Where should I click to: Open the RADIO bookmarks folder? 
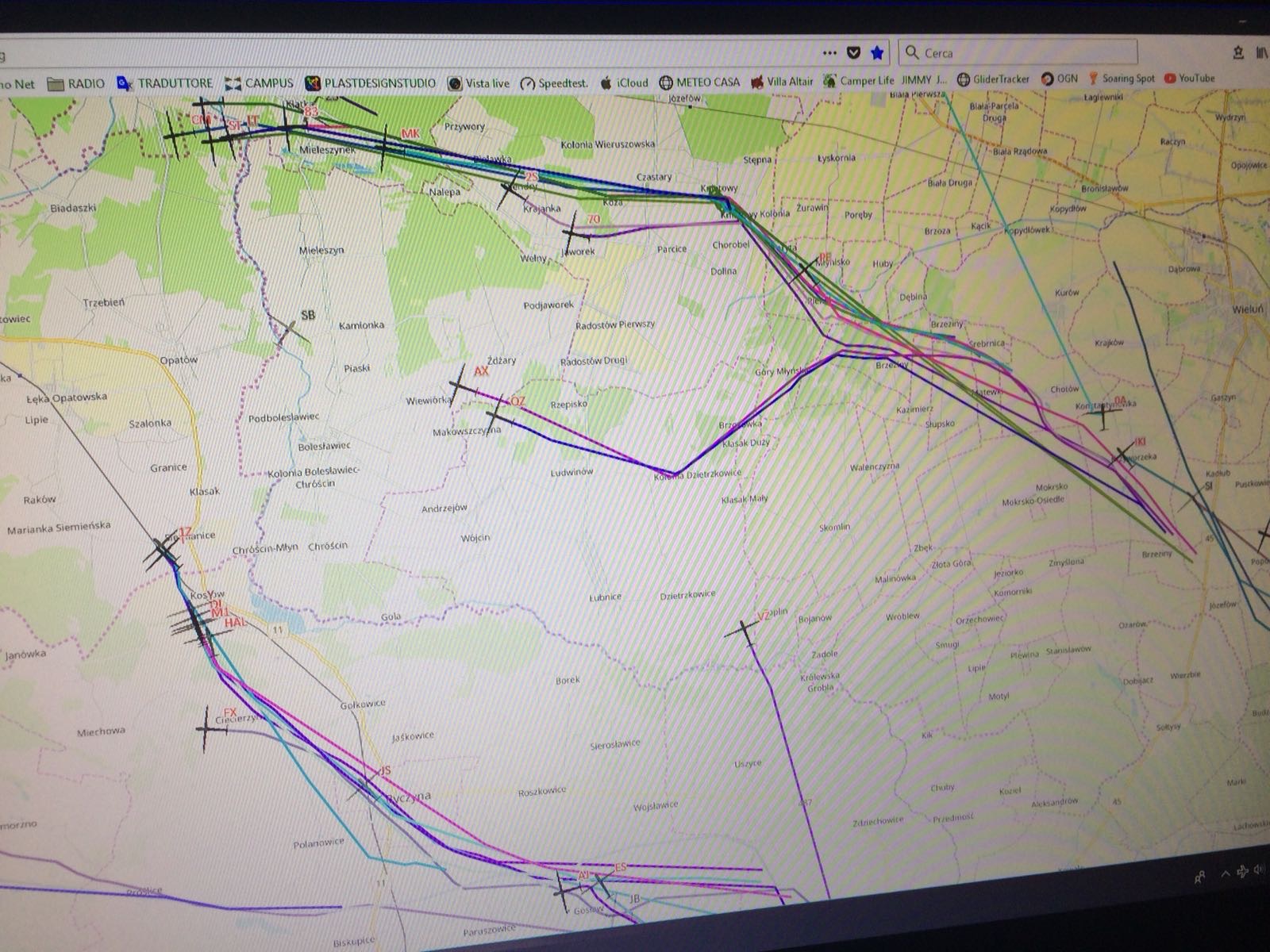76,83
